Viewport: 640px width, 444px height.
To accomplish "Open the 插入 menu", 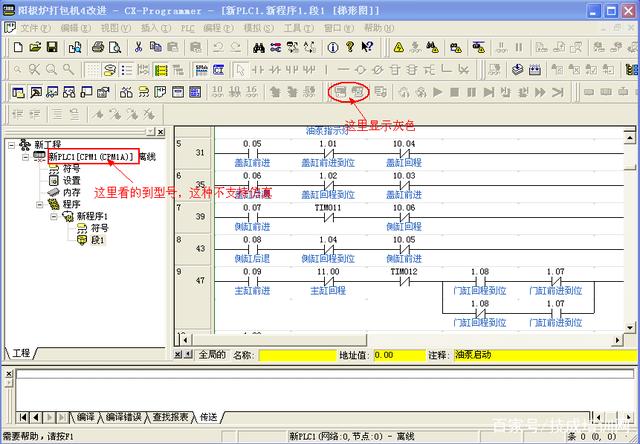I will pos(156,28).
